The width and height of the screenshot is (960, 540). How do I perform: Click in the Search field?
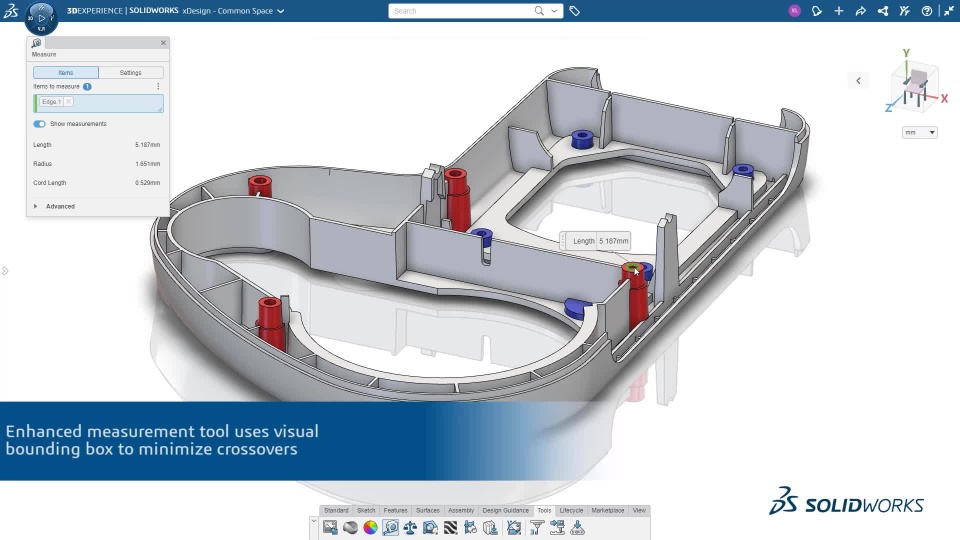tap(462, 11)
